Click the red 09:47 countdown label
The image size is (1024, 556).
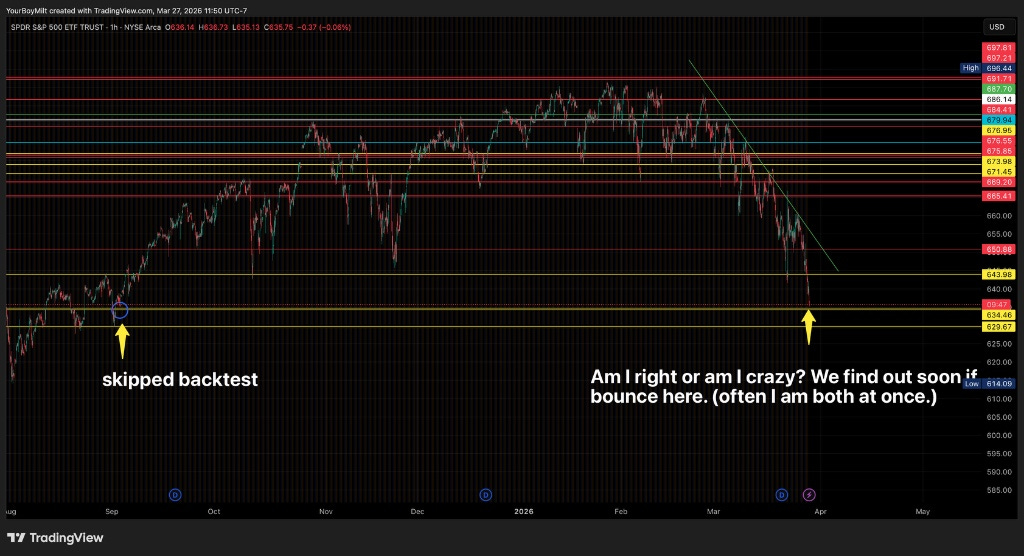pos(999,304)
